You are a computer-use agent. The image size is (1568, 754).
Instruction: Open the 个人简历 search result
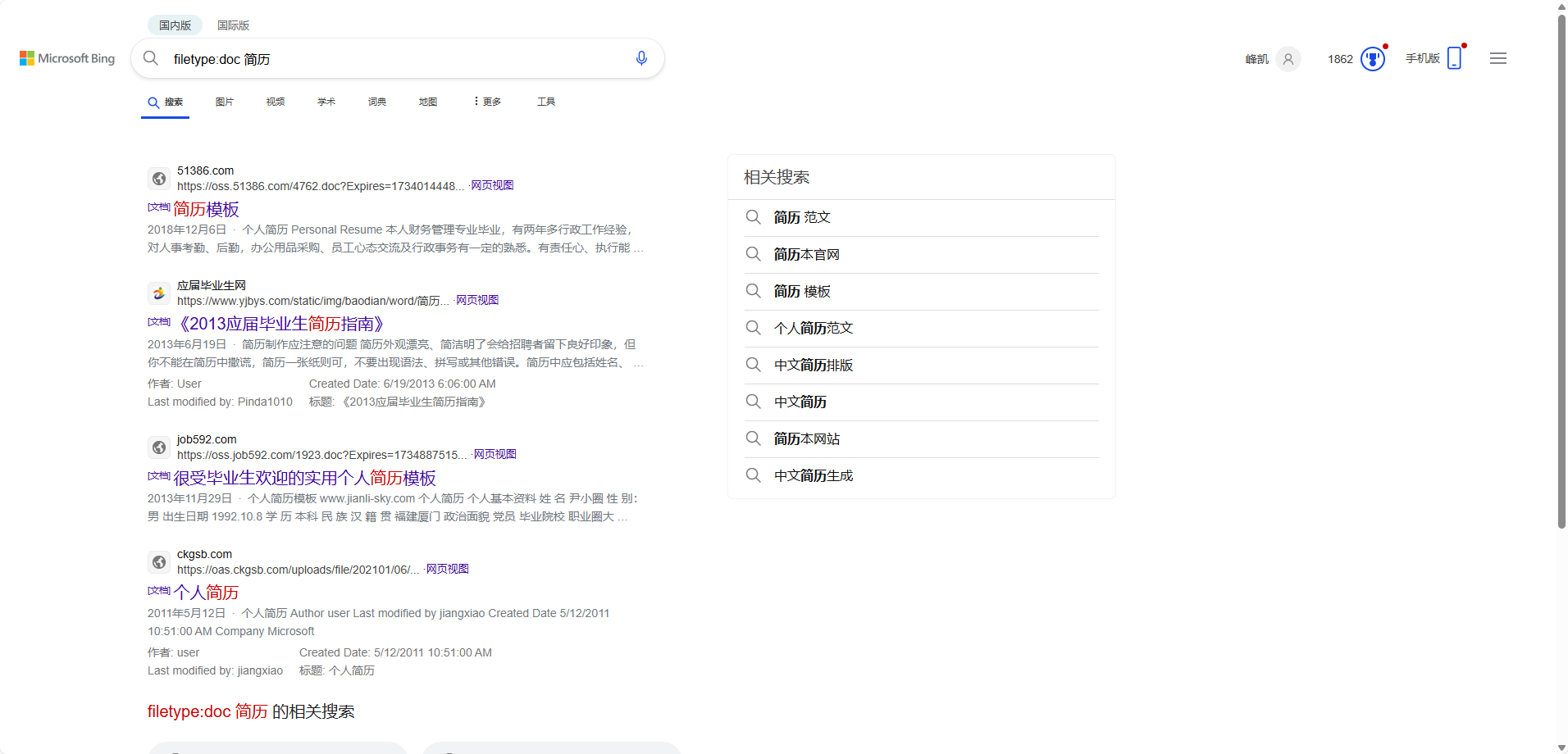pos(206,593)
